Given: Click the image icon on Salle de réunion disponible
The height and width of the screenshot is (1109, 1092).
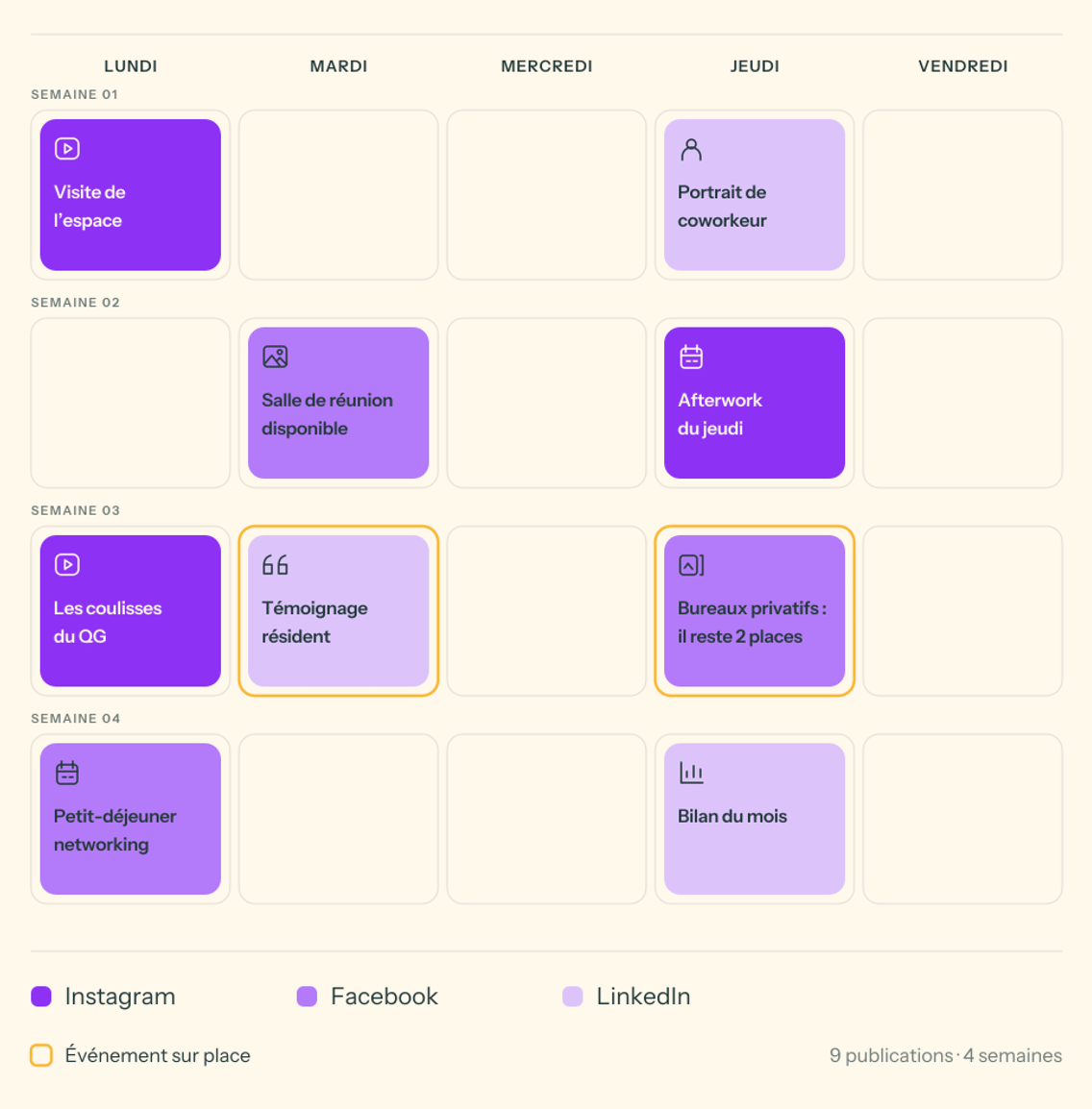Looking at the screenshot, I should click(275, 357).
